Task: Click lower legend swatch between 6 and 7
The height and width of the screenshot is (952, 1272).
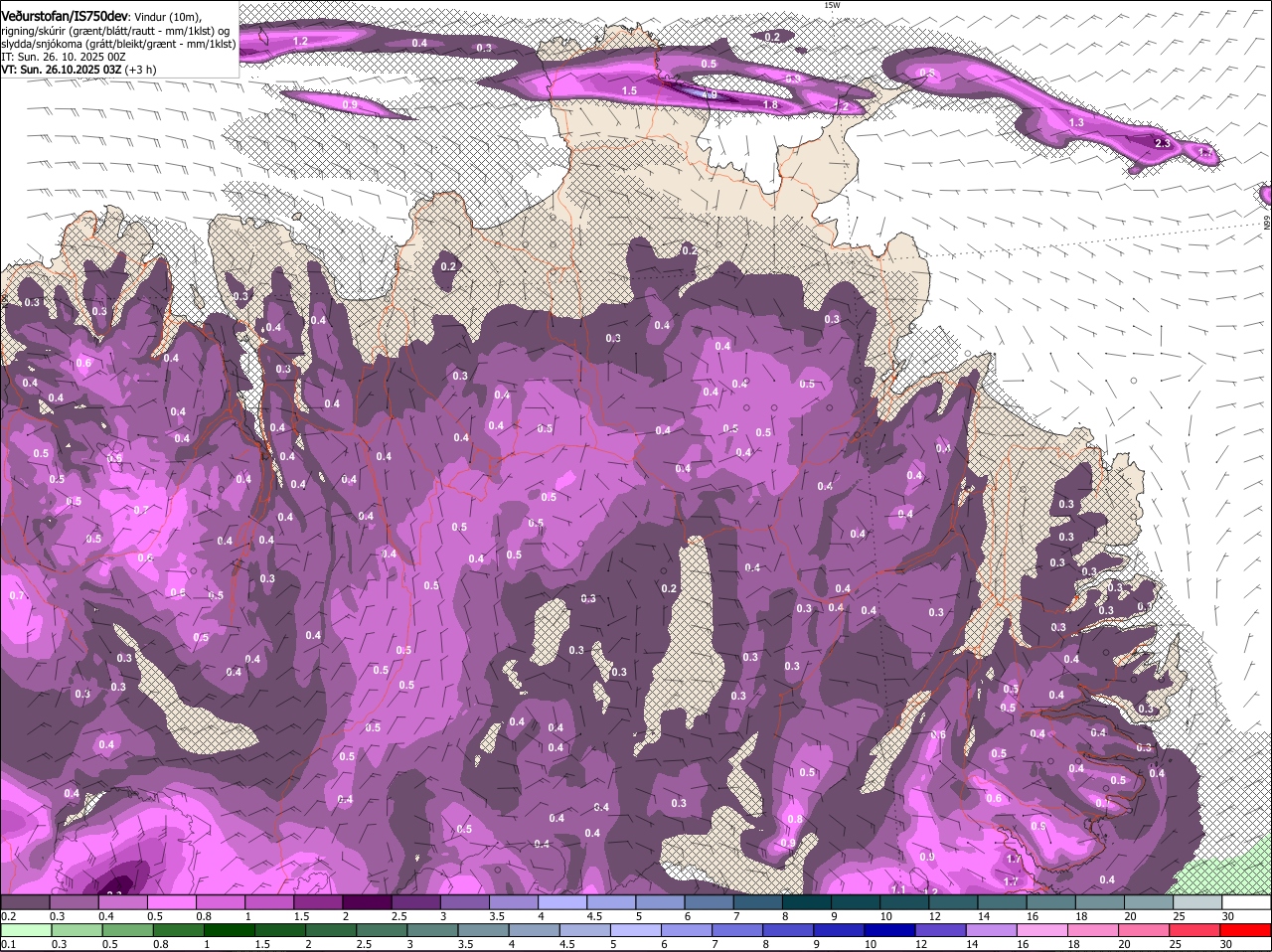Action: pos(688,930)
